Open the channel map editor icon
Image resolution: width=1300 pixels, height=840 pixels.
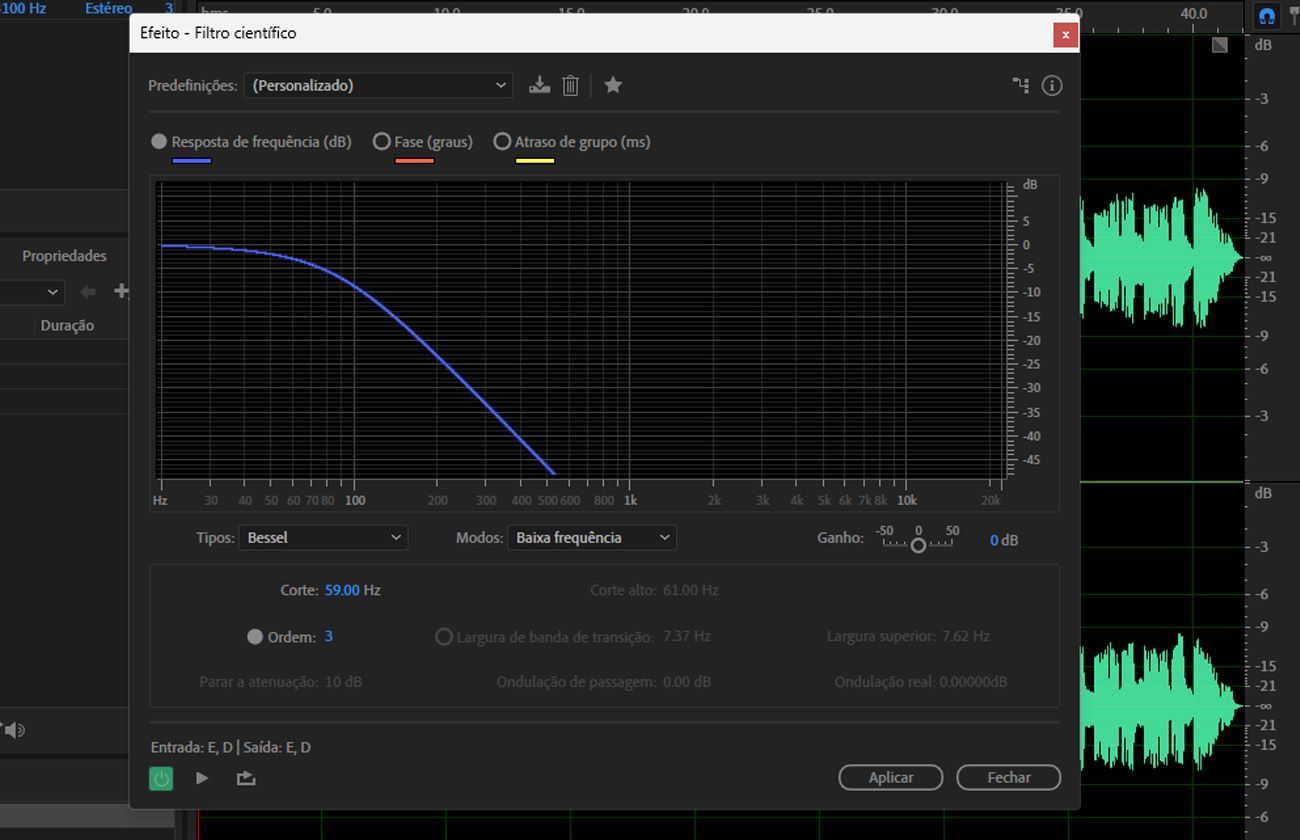1020,85
